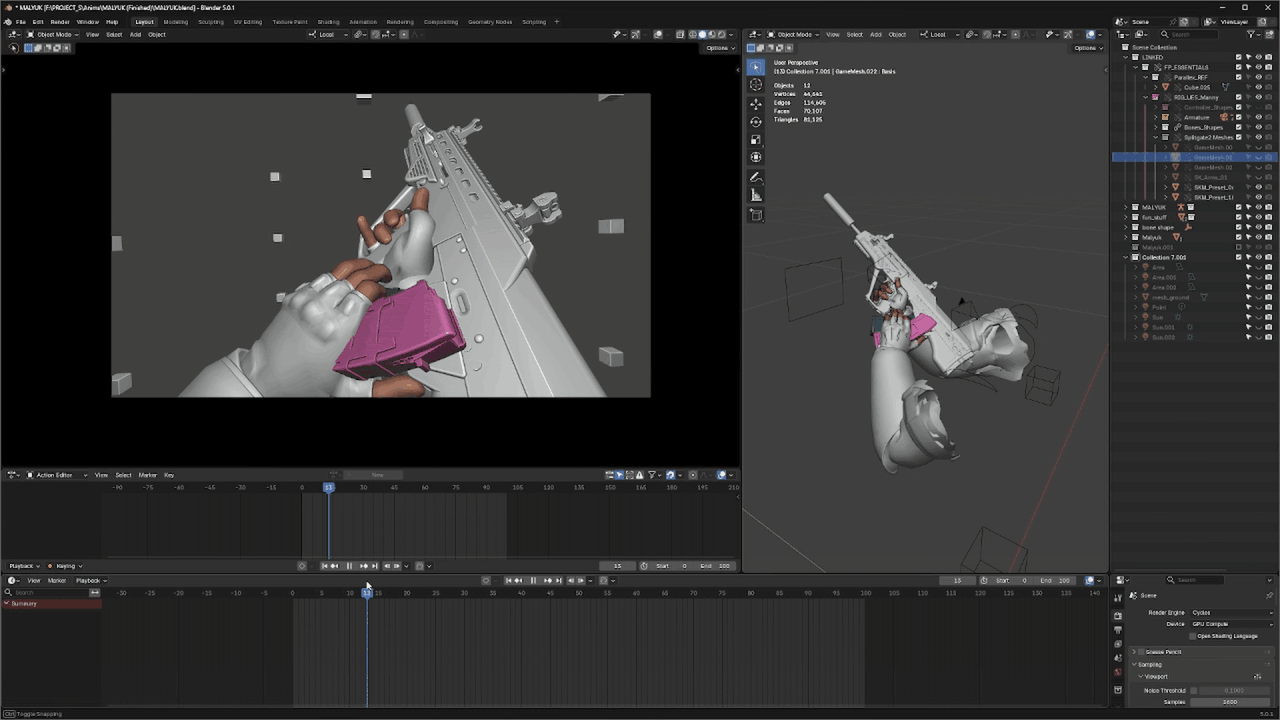Open the Render Engine Cycles dropdown

tap(1230, 612)
